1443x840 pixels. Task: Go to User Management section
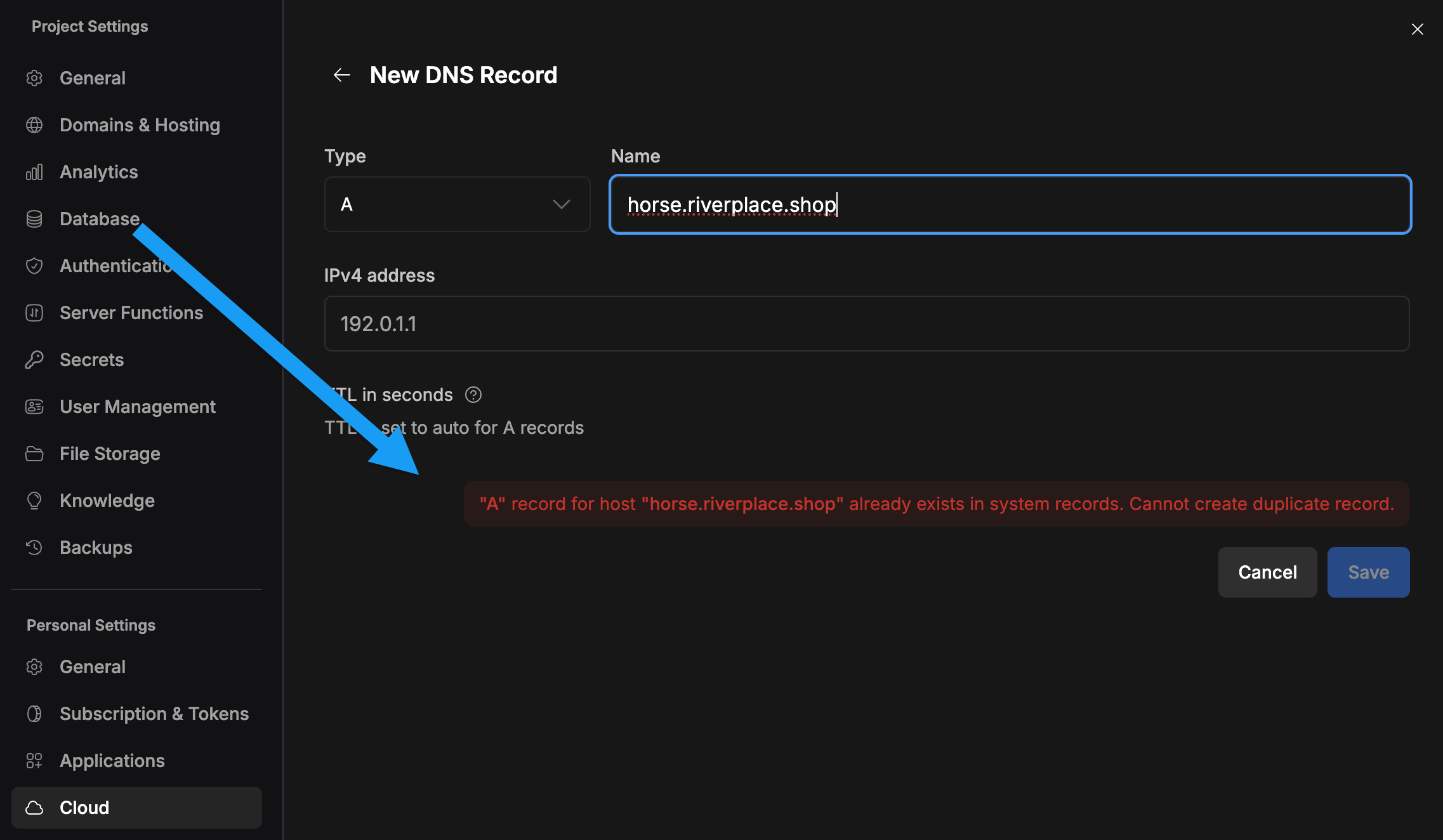tap(138, 407)
